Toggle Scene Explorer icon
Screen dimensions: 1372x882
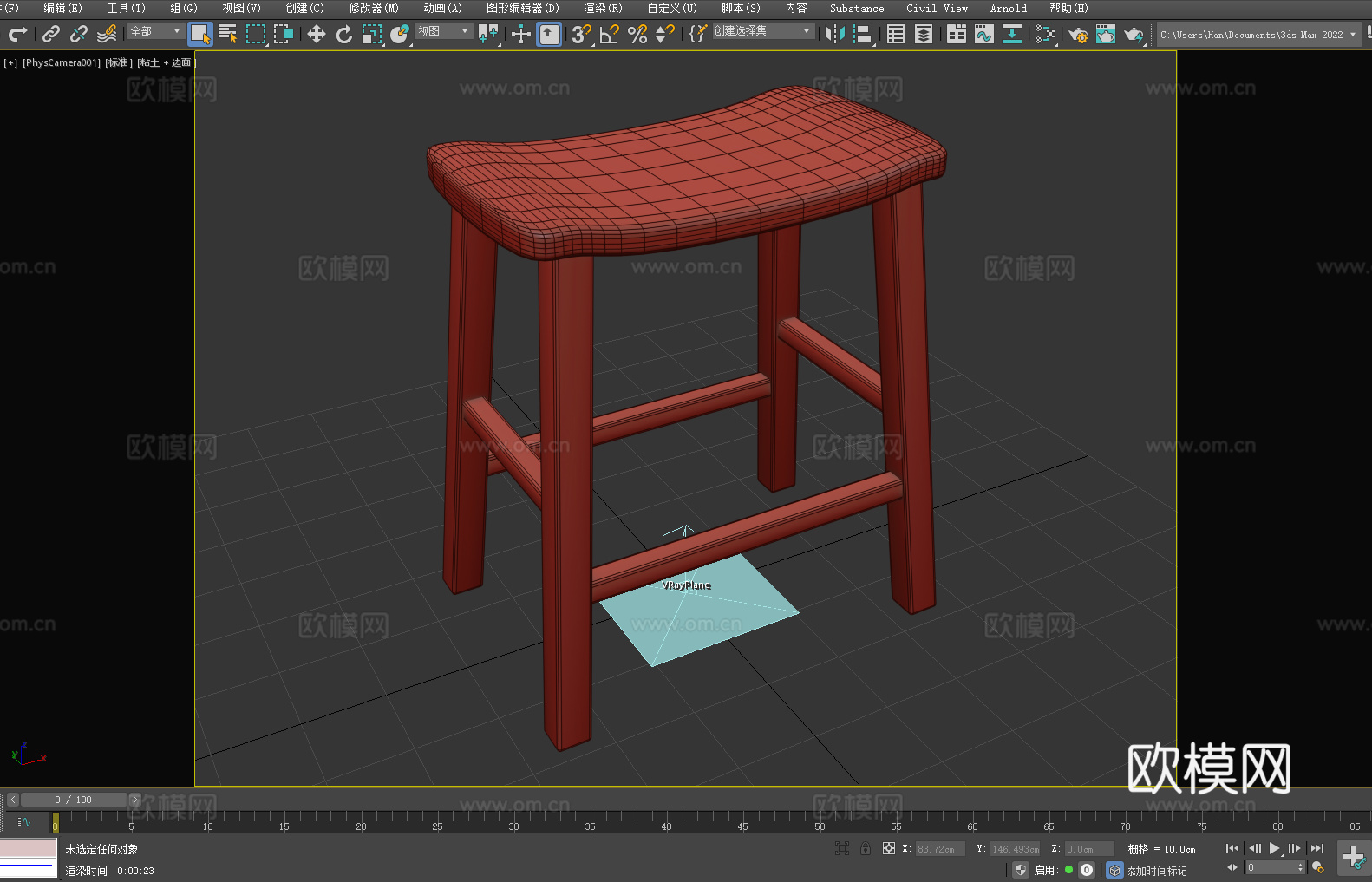pos(896,34)
